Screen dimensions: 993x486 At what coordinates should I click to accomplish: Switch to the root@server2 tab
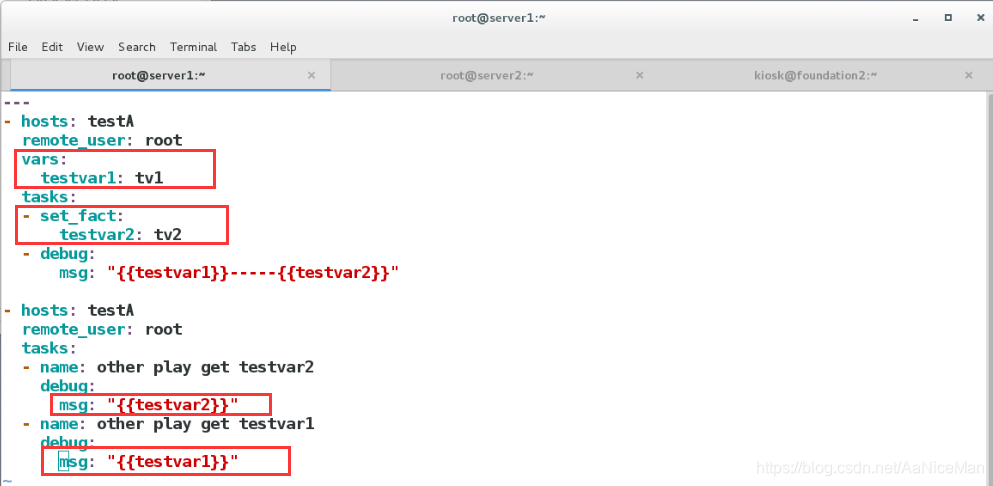[488, 75]
